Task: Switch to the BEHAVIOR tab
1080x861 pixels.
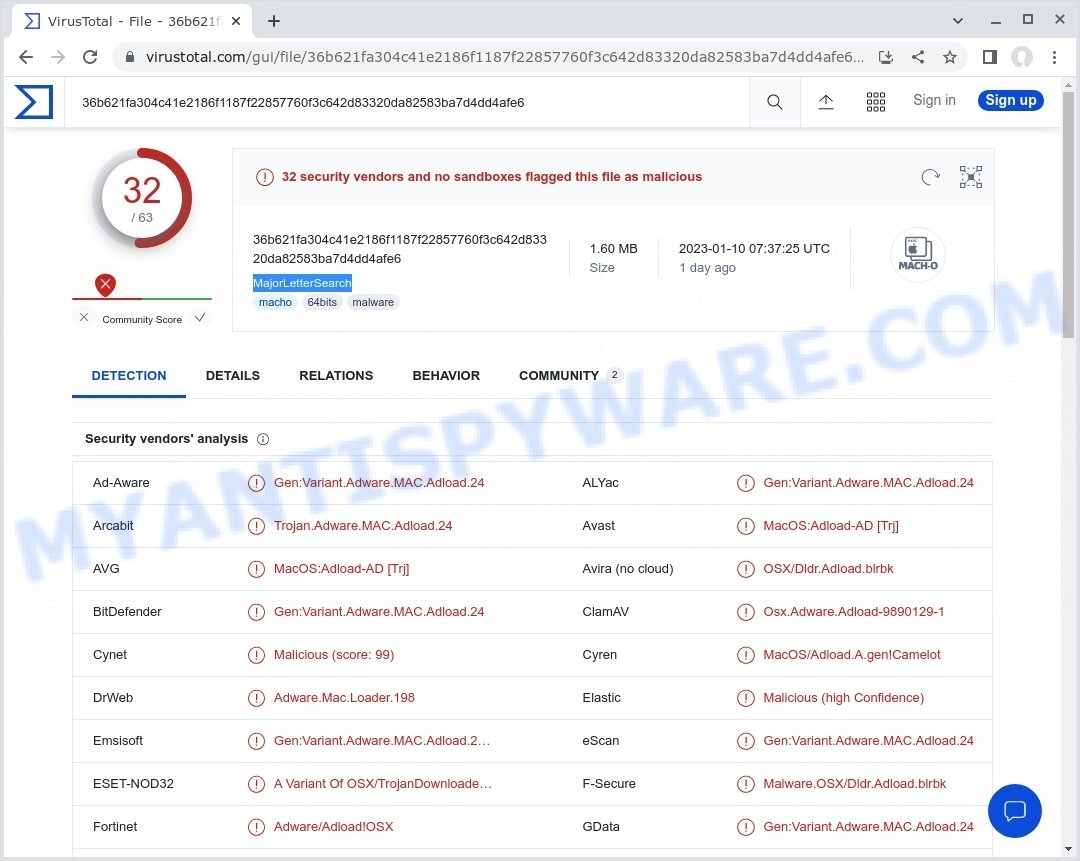Action: click(x=446, y=375)
